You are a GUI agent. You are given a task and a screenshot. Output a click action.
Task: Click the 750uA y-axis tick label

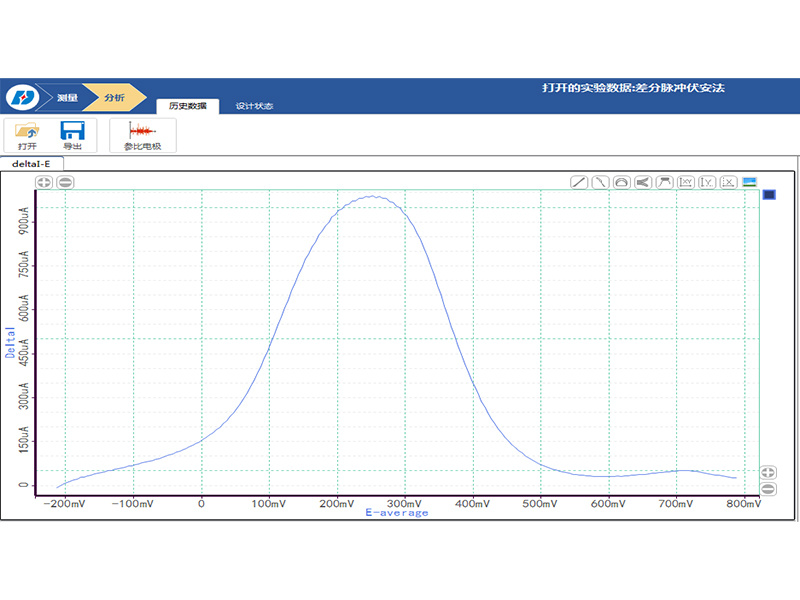(24, 265)
